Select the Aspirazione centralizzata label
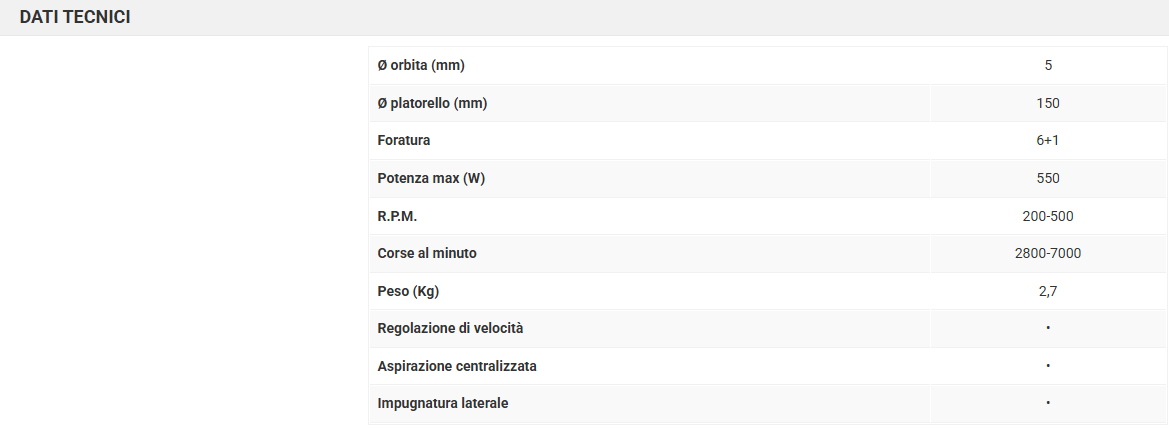The image size is (1169, 430). (x=457, y=366)
